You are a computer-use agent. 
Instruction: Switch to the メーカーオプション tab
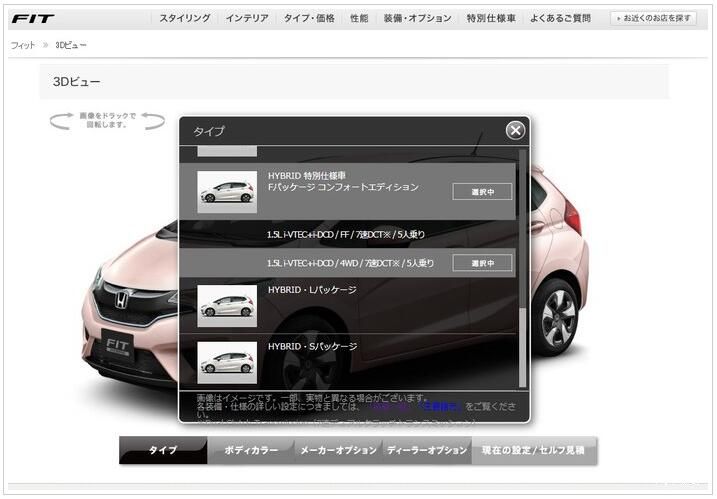(338, 450)
